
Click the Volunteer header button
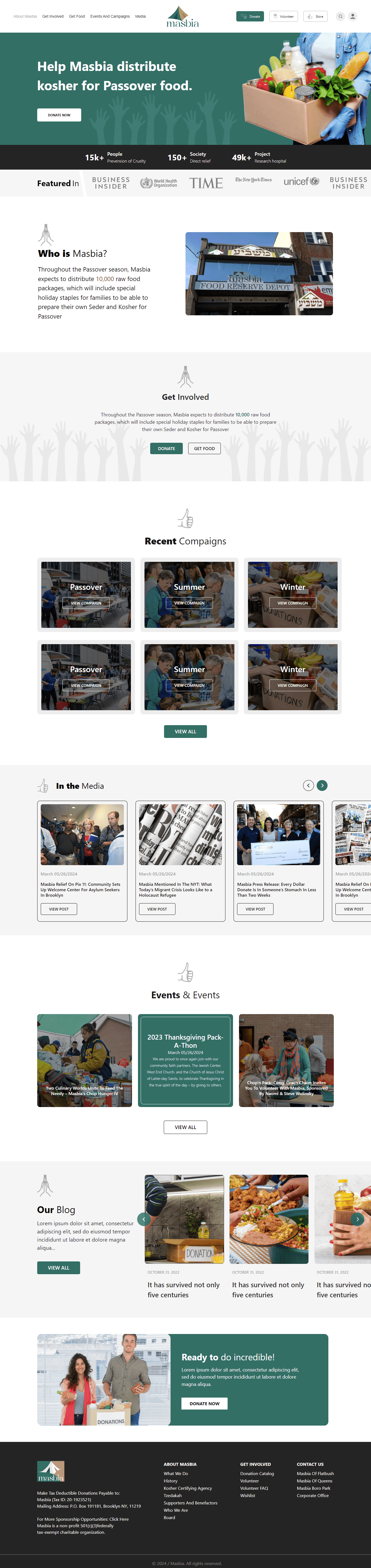pyautogui.click(x=284, y=16)
